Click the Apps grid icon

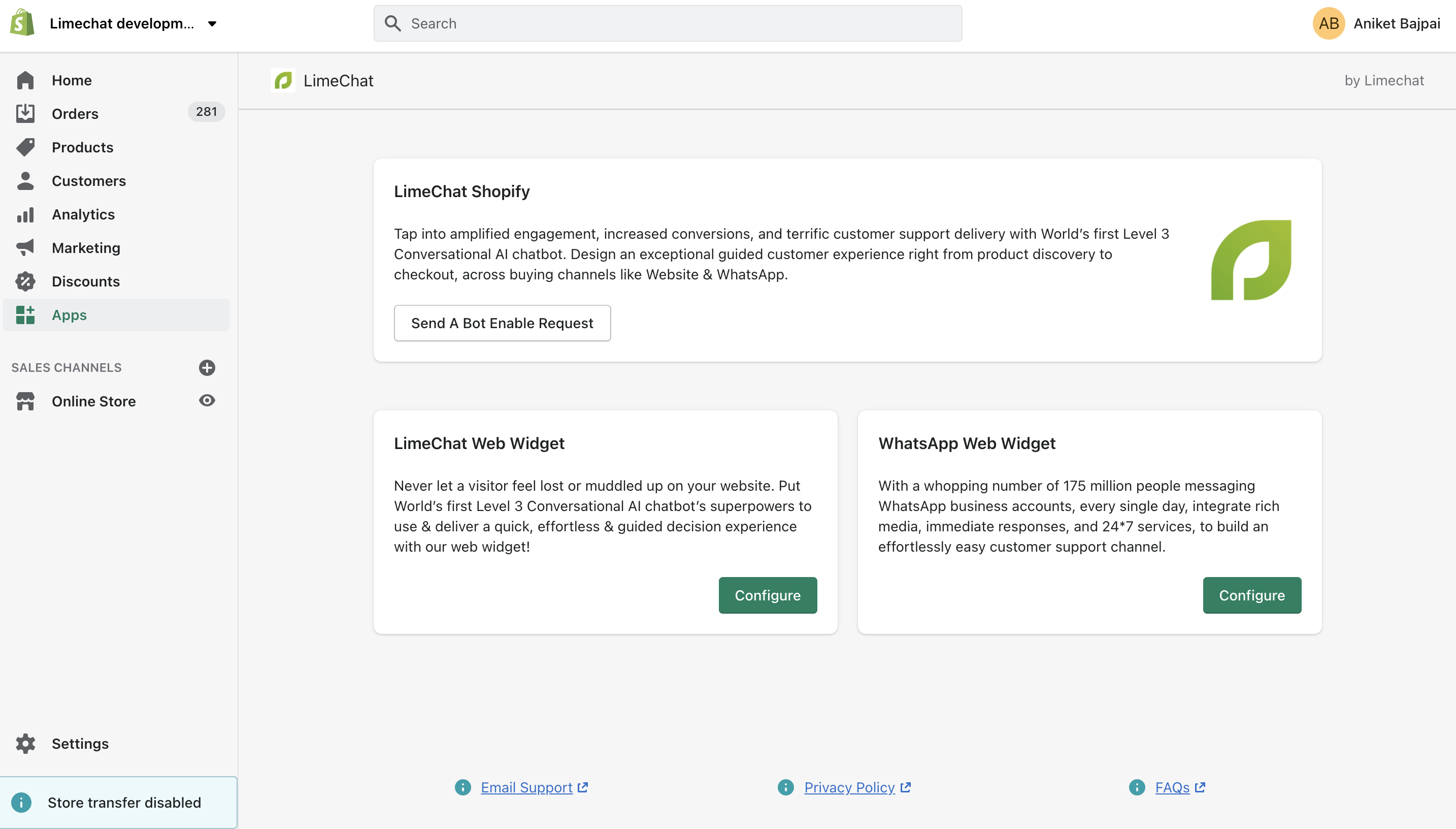coord(25,315)
